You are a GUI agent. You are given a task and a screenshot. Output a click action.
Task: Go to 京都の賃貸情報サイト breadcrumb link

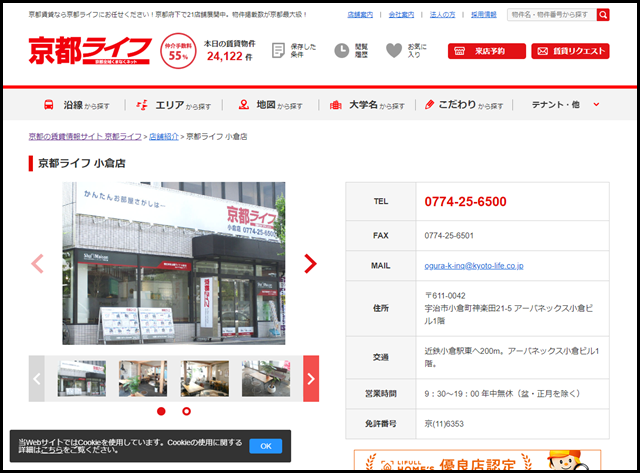[x=85, y=136]
